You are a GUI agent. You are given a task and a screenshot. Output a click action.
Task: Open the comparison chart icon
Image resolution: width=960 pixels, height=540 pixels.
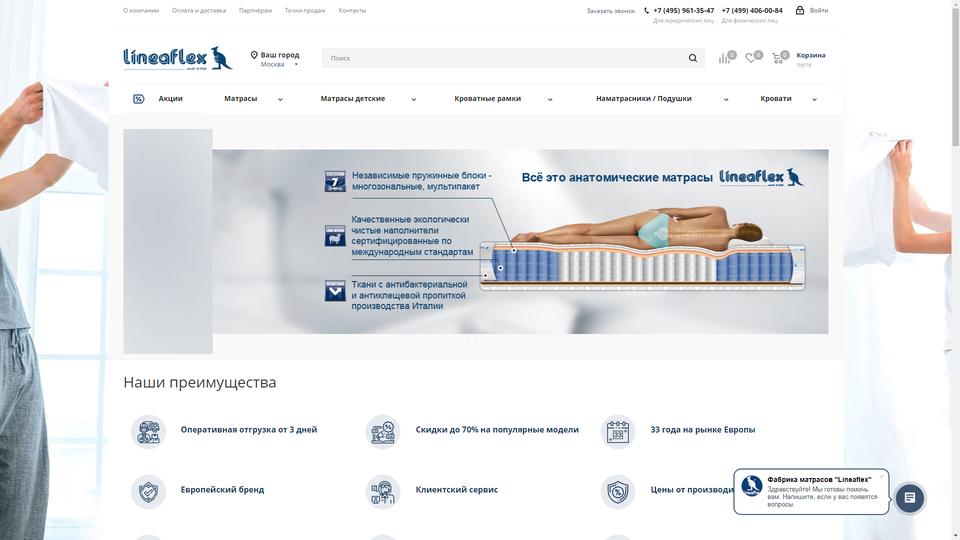click(x=724, y=58)
